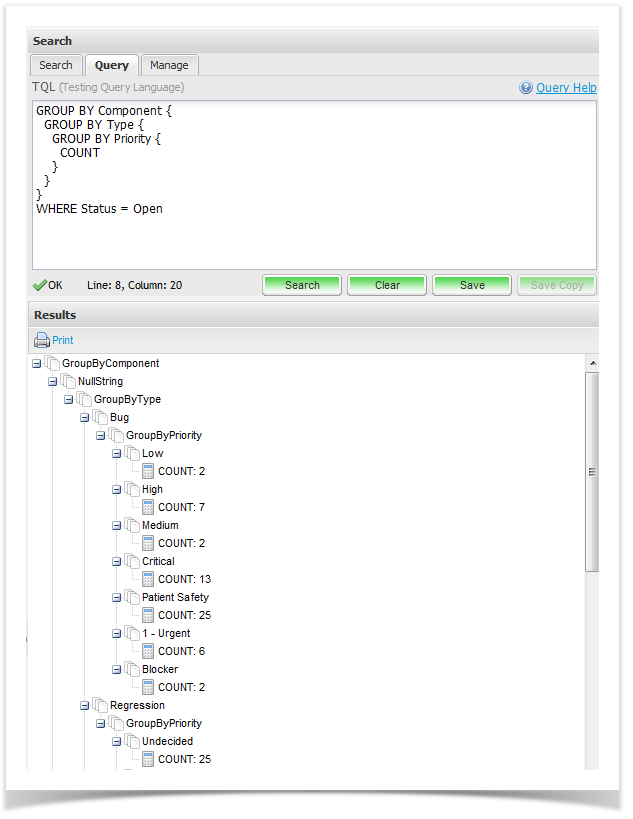Click the calculator icon beside COUNT: 6
Image resolution: width=633 pixels, height=819 pixels.
[148, 651]
